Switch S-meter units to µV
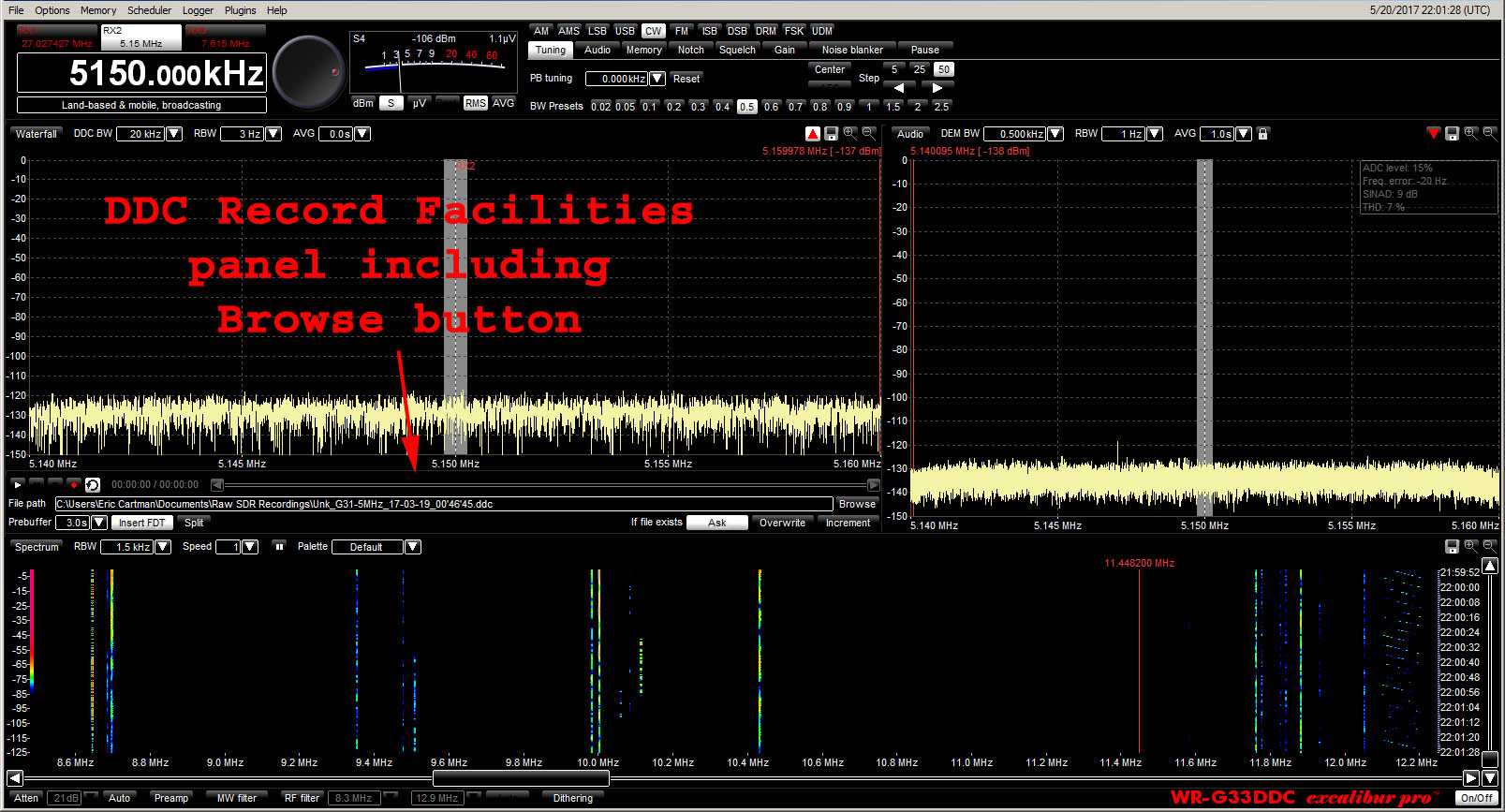The height and width of the screenshot is (812, 1505). [x=419, y=103]
